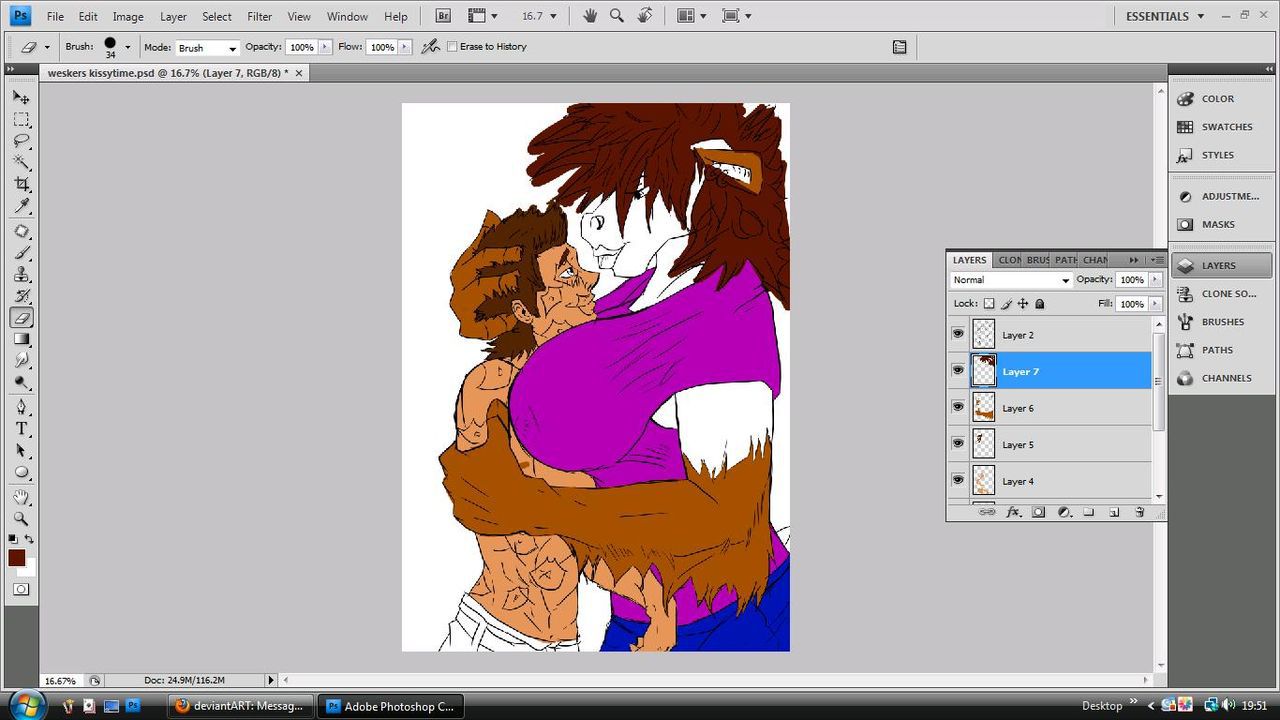Screen dimensions: 1280x720
Task: Open layer blend mode dropdown
Action: click(1011, 280)
